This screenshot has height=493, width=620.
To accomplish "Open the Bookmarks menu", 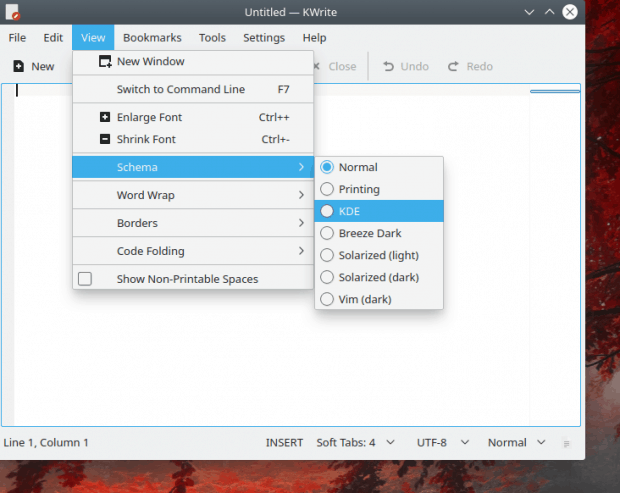I will [x=152, y=38].
